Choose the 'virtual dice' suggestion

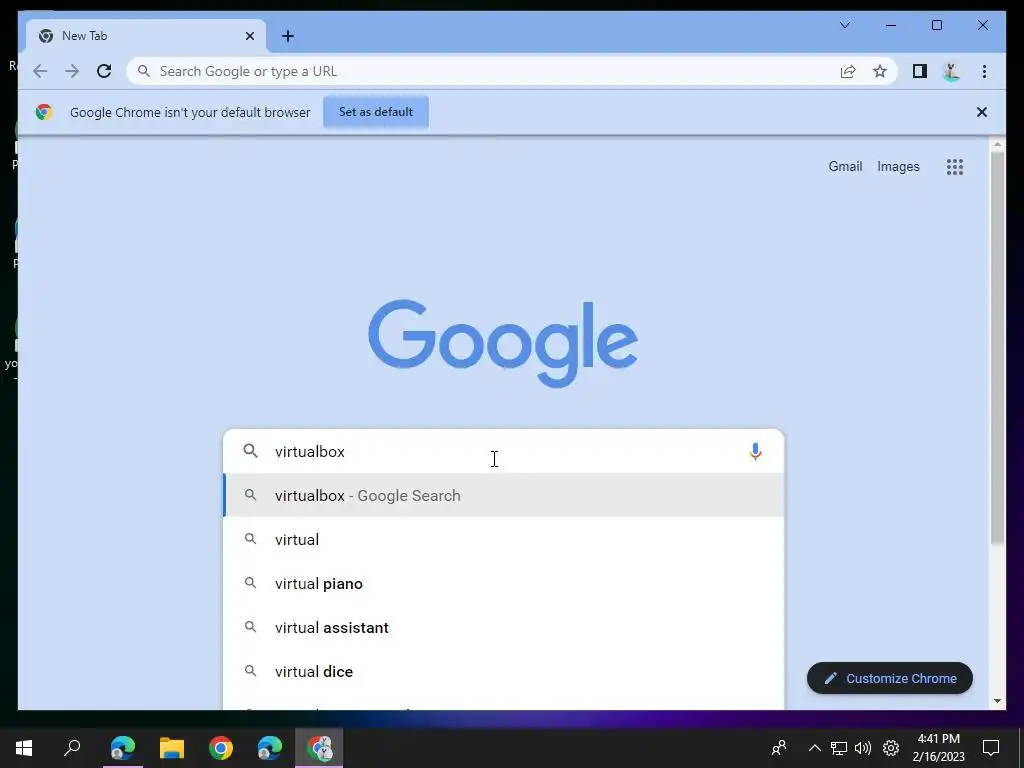click(x=503, y=671)
